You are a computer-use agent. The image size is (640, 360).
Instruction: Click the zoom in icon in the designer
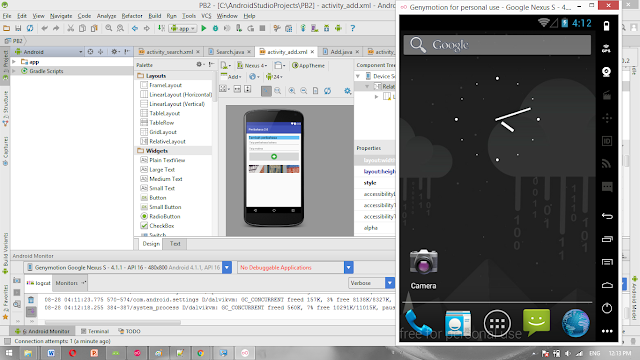[x=292, y=91]
